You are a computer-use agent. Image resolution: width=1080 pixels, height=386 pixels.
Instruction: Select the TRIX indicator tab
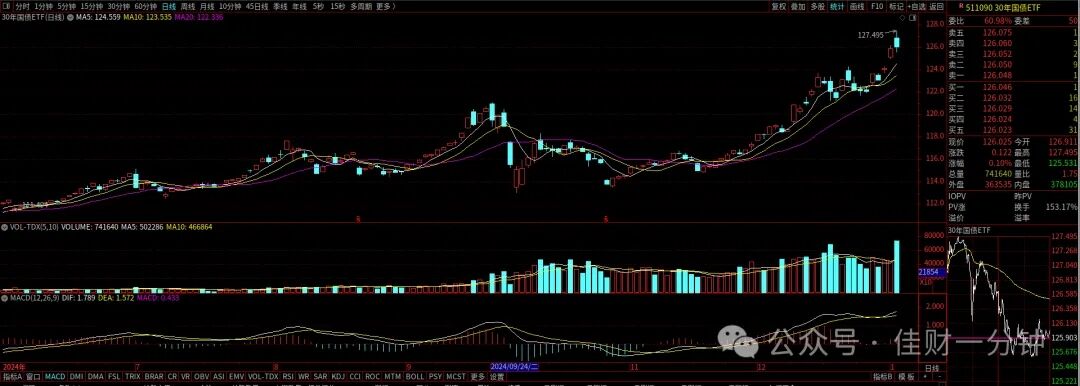(x=133, y=376)
